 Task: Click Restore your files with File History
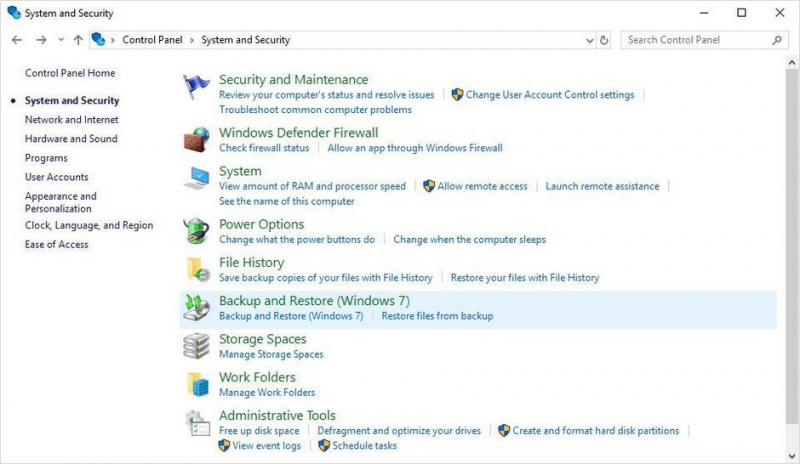(x=524, y=278)
